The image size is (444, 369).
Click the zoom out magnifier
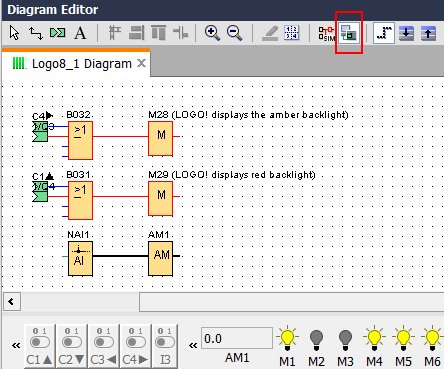234,33
